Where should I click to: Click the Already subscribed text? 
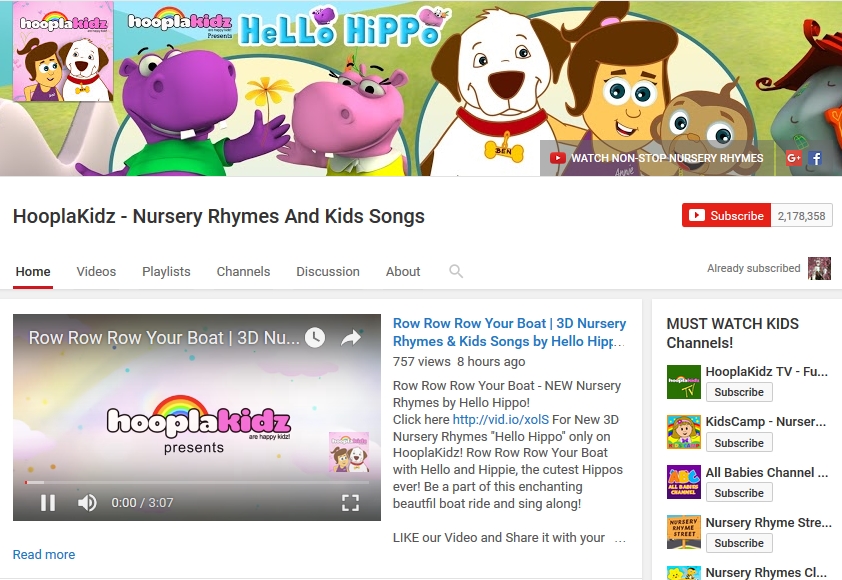click(x=753, y=268)
